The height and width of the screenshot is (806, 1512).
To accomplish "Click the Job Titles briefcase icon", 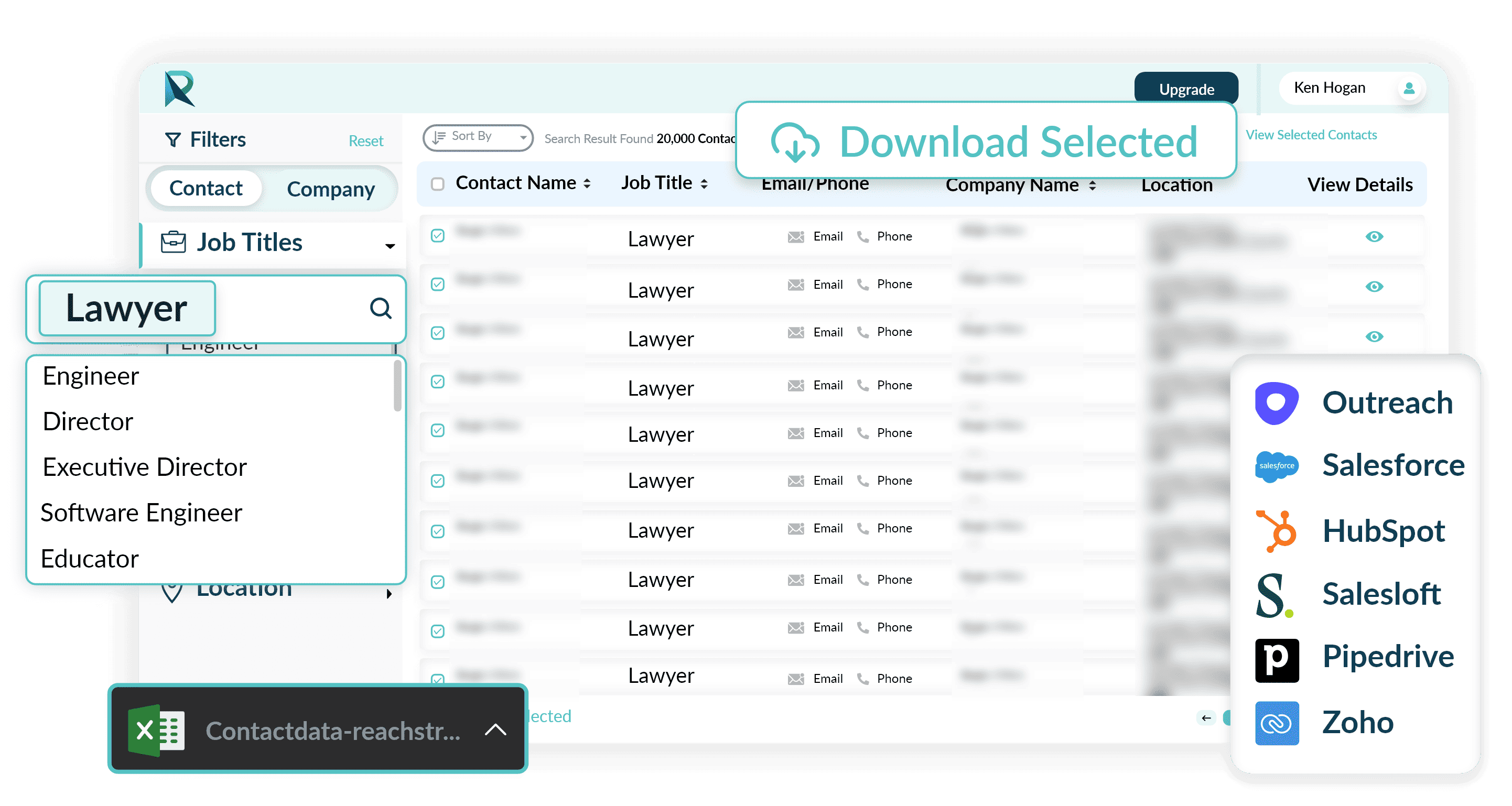I will pyautogui.click(x=173, y=242).
